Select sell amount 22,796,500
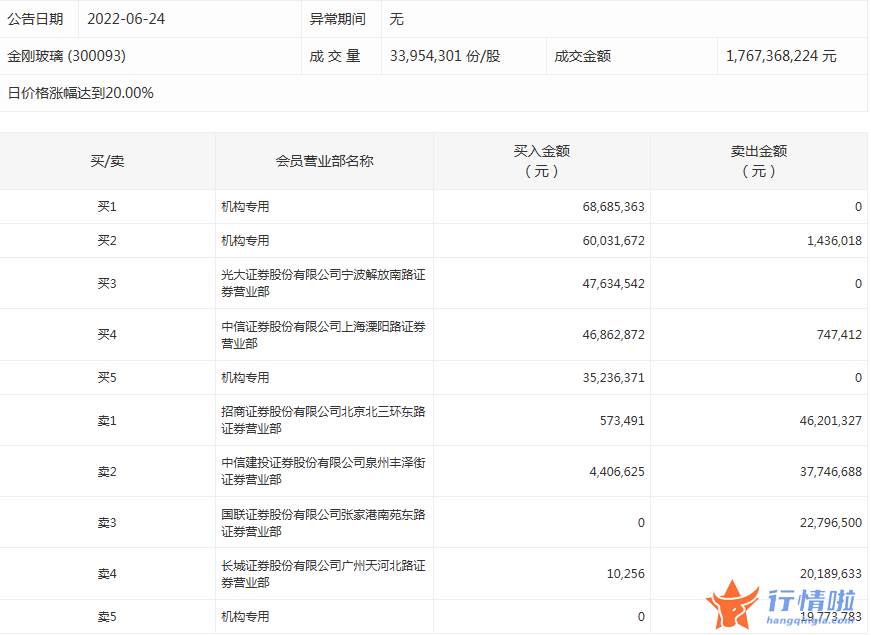Image resolution: width=871 pixels, height=635 pixels. tap(830, 523)
